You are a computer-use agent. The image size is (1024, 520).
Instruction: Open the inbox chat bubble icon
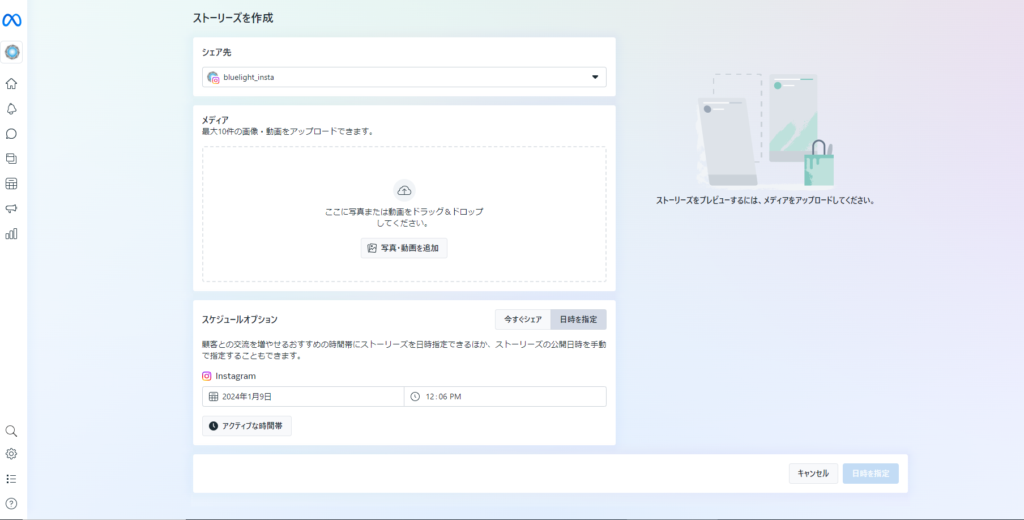12,134
